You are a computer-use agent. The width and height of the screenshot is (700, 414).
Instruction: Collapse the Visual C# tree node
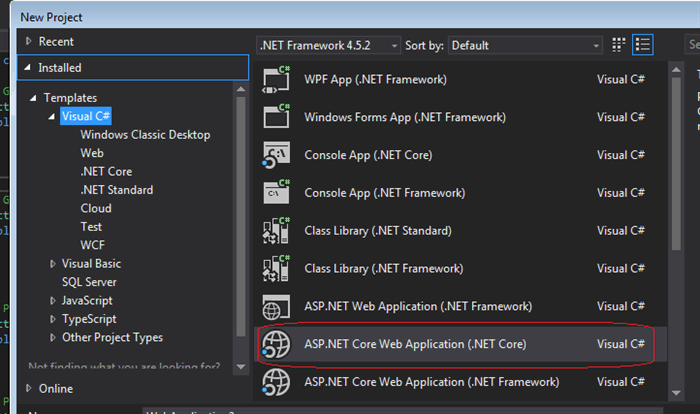click(52, 116)
